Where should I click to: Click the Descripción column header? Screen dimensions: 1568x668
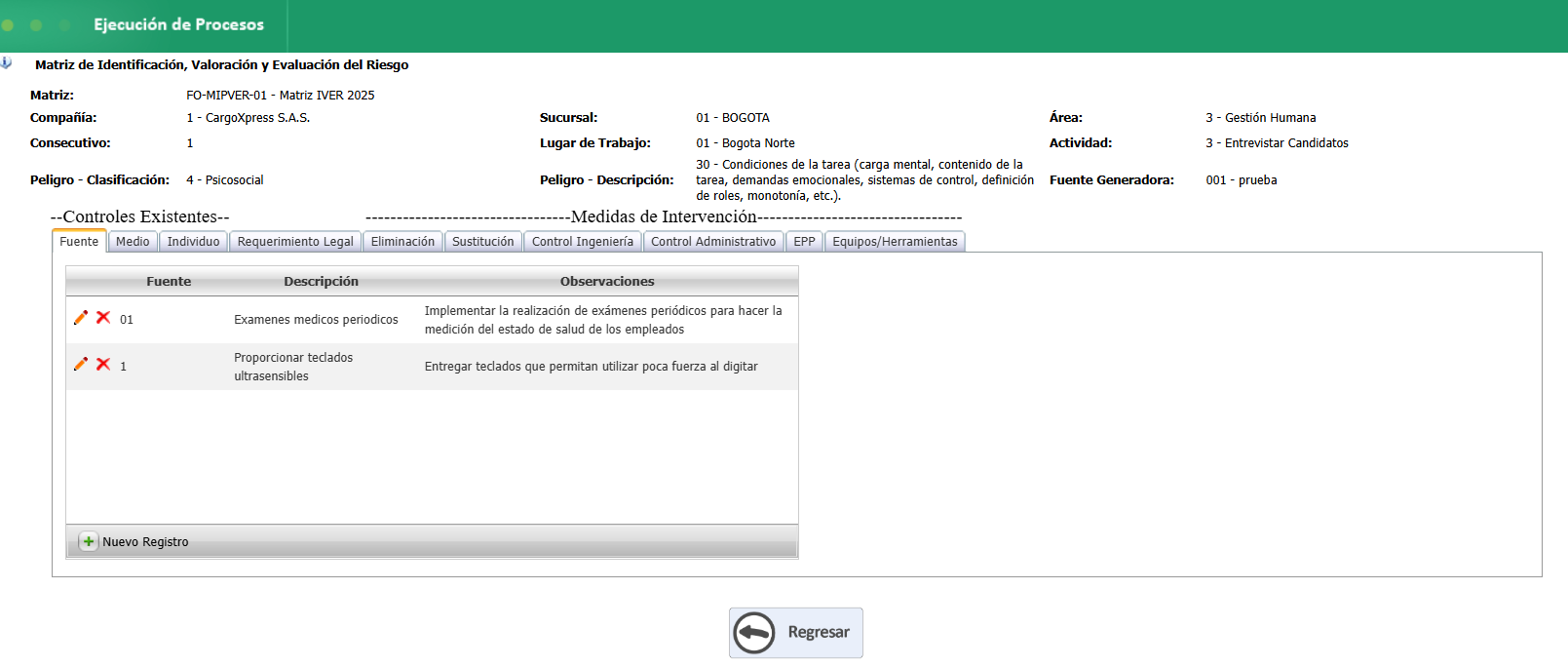pyautogui.click(x=321, y=281)
